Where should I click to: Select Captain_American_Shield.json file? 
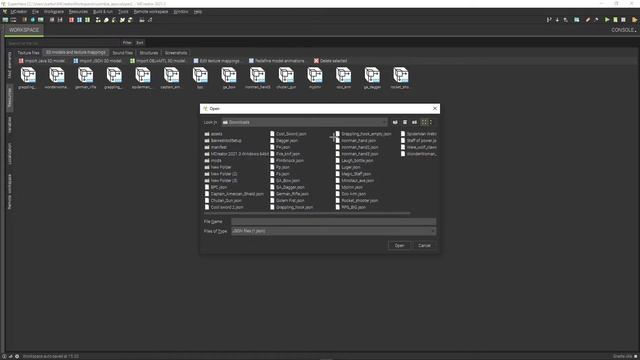coord(234,194)
